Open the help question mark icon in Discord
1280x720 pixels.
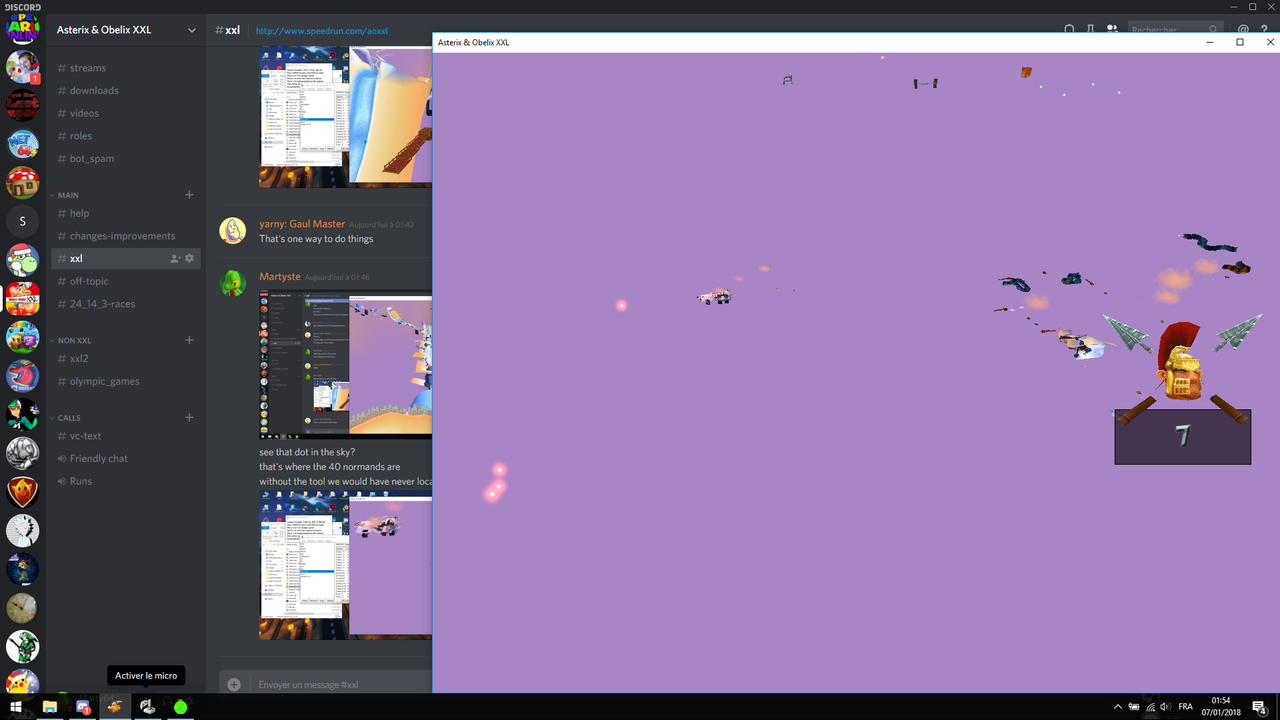click(x=1265, y=30)
